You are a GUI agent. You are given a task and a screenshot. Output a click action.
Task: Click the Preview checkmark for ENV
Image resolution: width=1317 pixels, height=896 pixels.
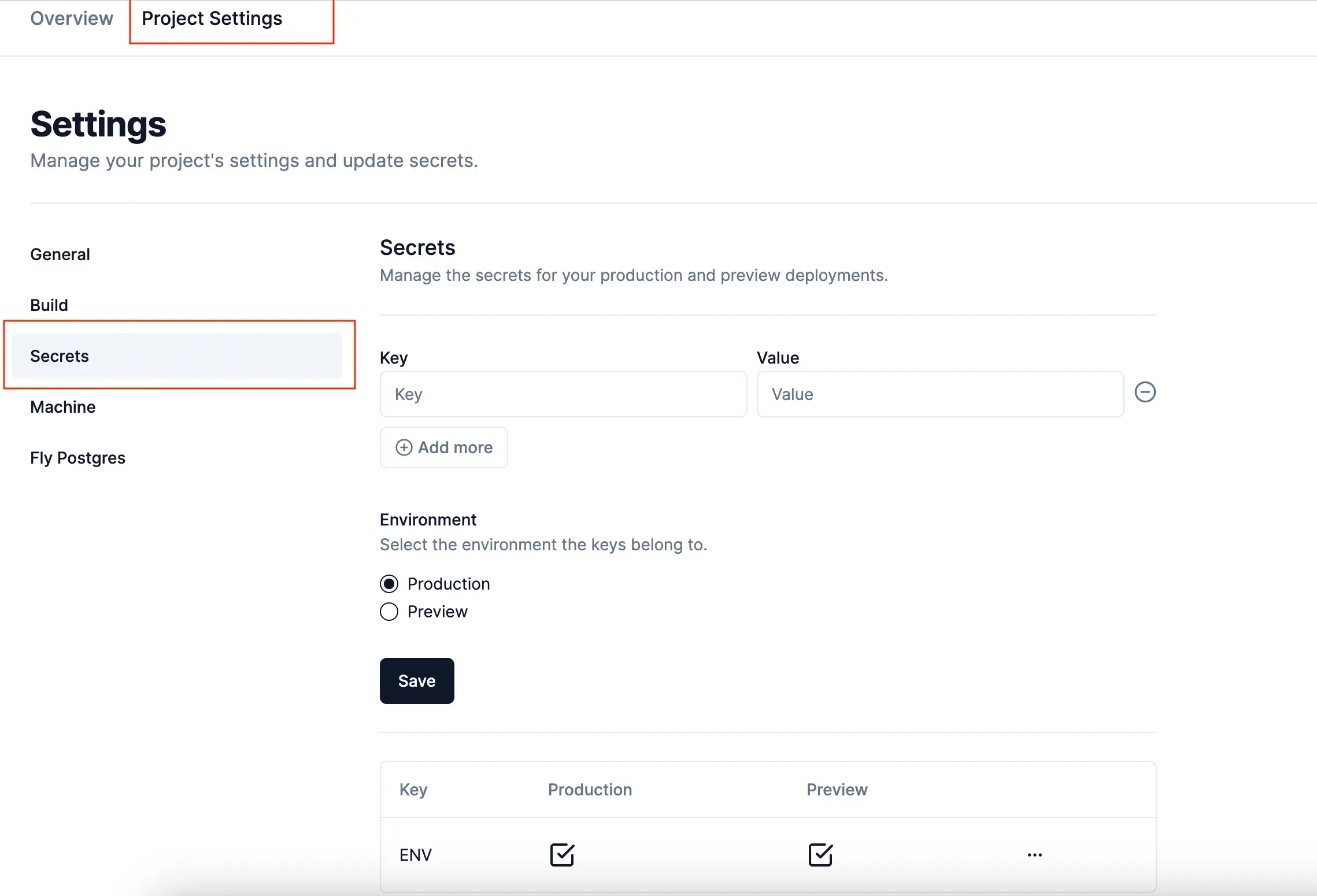pyautogui.click(x=820, y=854)
